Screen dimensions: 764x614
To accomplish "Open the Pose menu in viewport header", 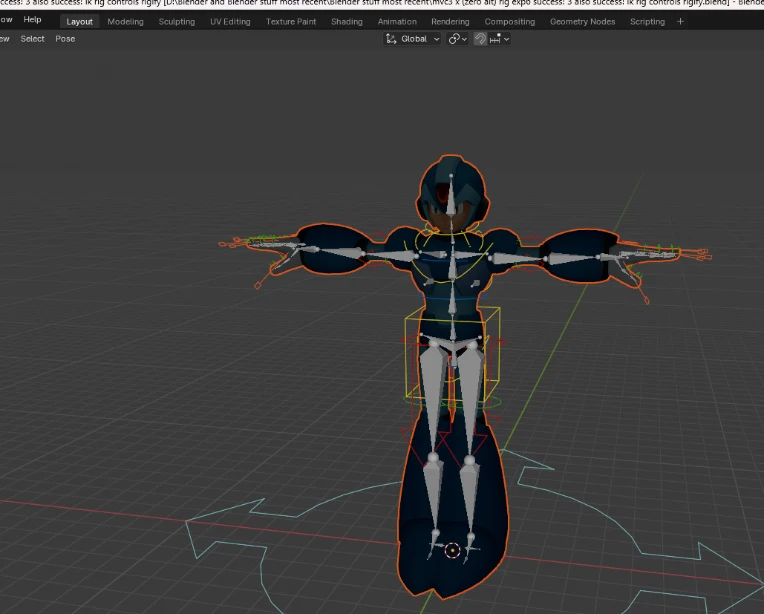I will click(x=65, y=39).
